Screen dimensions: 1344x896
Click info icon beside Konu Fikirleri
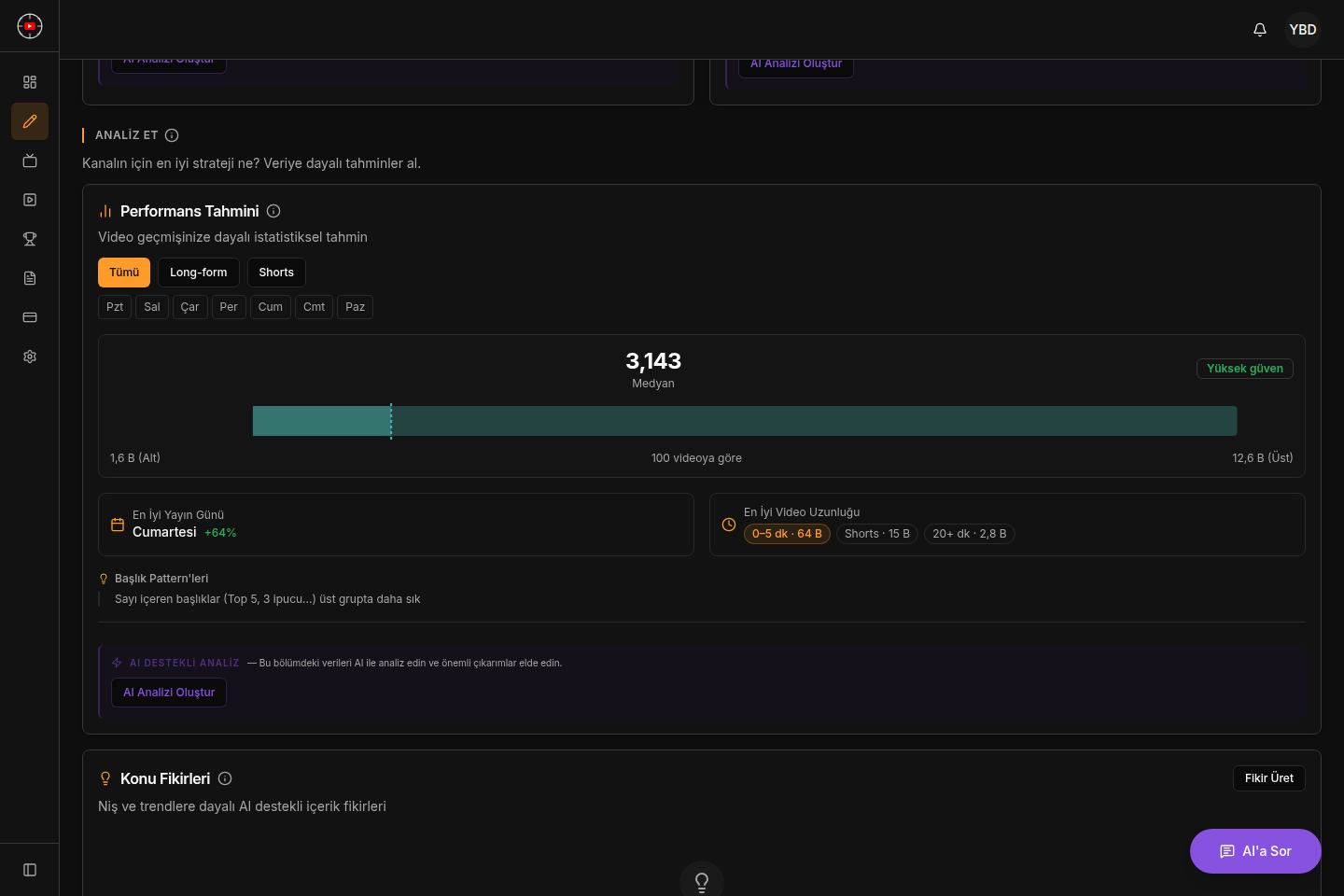pos(225,778)
